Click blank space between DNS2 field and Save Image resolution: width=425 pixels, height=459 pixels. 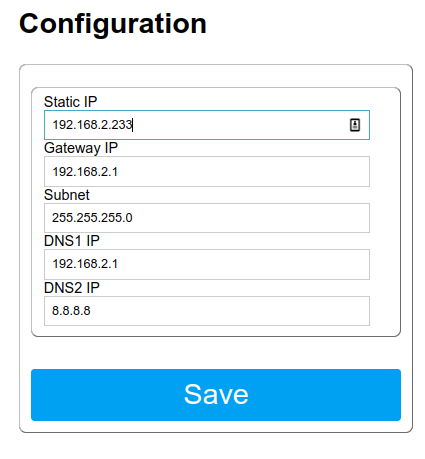pos(216,353)
